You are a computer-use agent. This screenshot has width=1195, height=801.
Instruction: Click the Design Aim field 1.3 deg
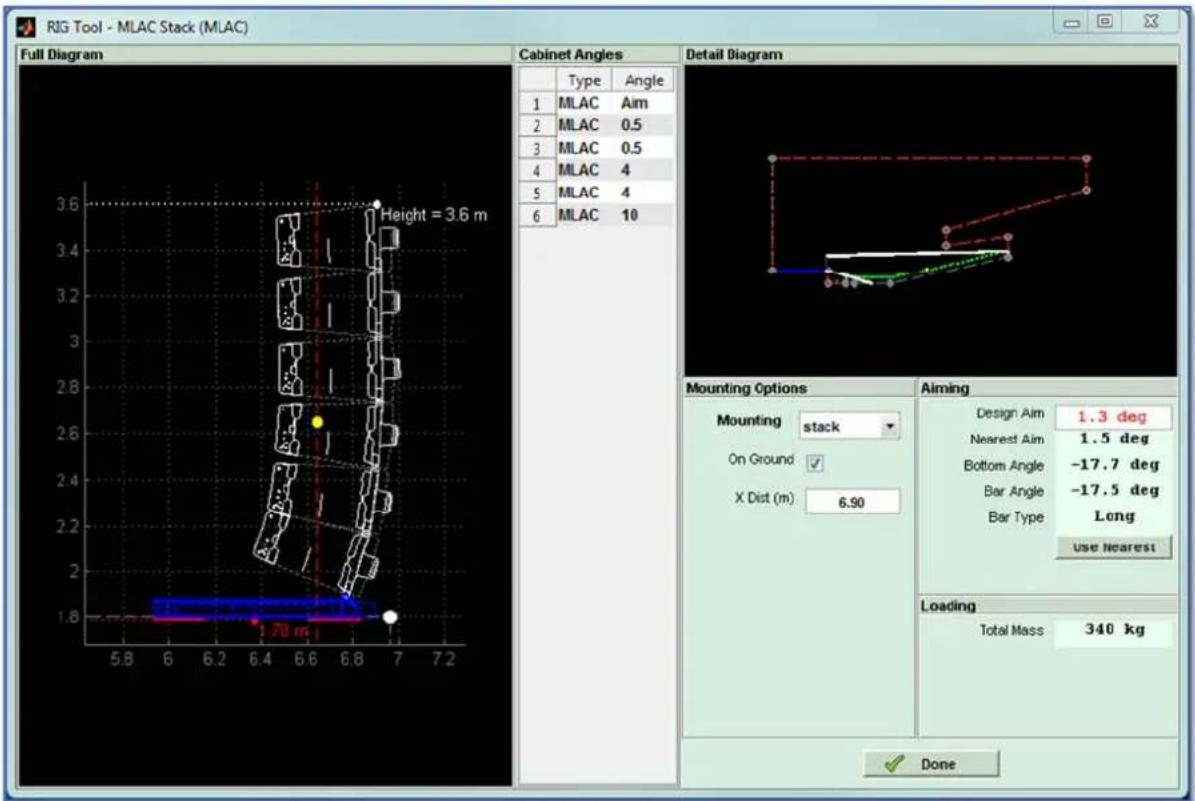point(1113,417)
